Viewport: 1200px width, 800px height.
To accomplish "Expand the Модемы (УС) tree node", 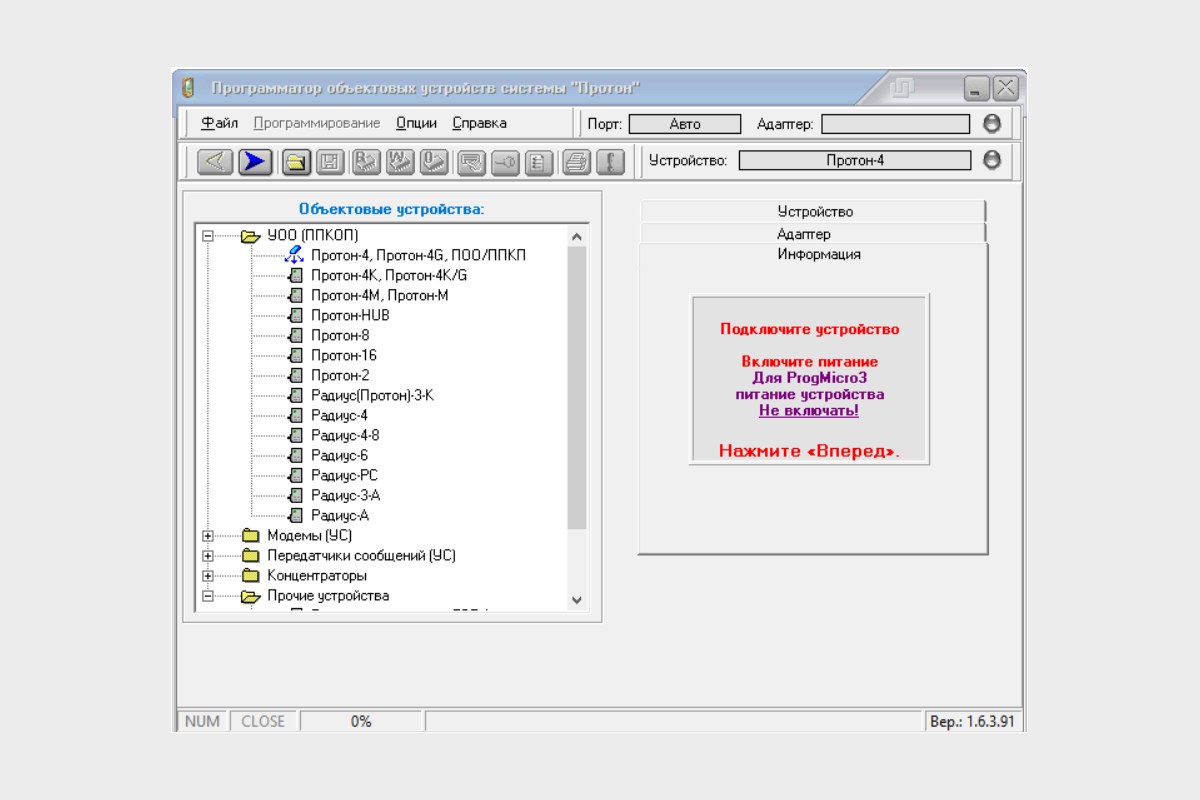I will (208, 536).
